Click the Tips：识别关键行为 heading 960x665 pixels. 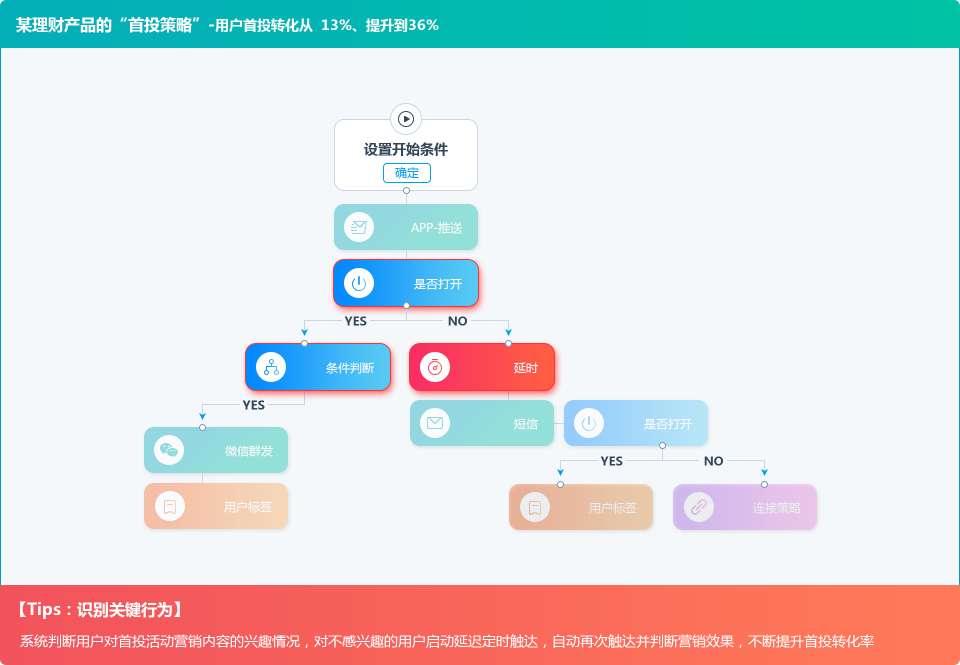tap(100, 609)
